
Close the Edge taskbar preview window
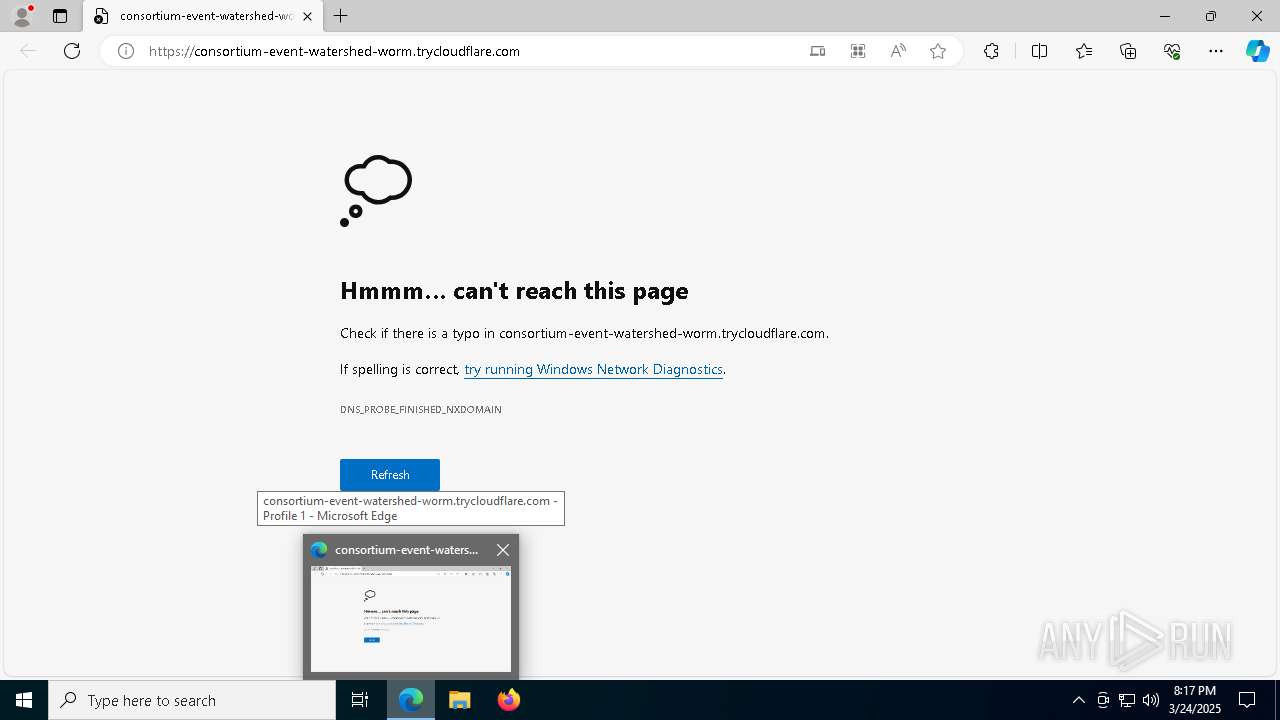[503, 550]
